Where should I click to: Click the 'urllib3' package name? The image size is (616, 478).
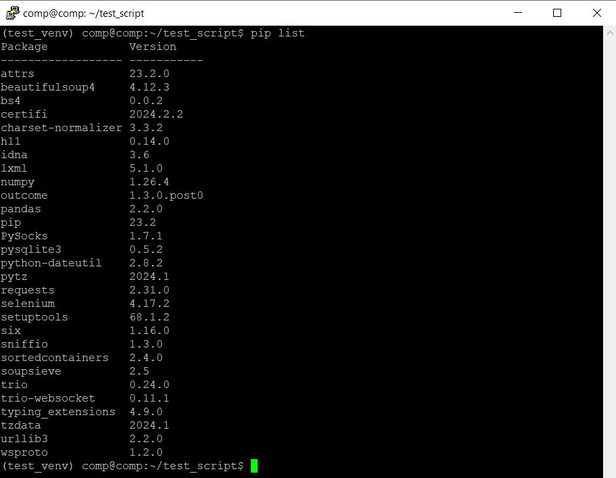coord(24,439)
